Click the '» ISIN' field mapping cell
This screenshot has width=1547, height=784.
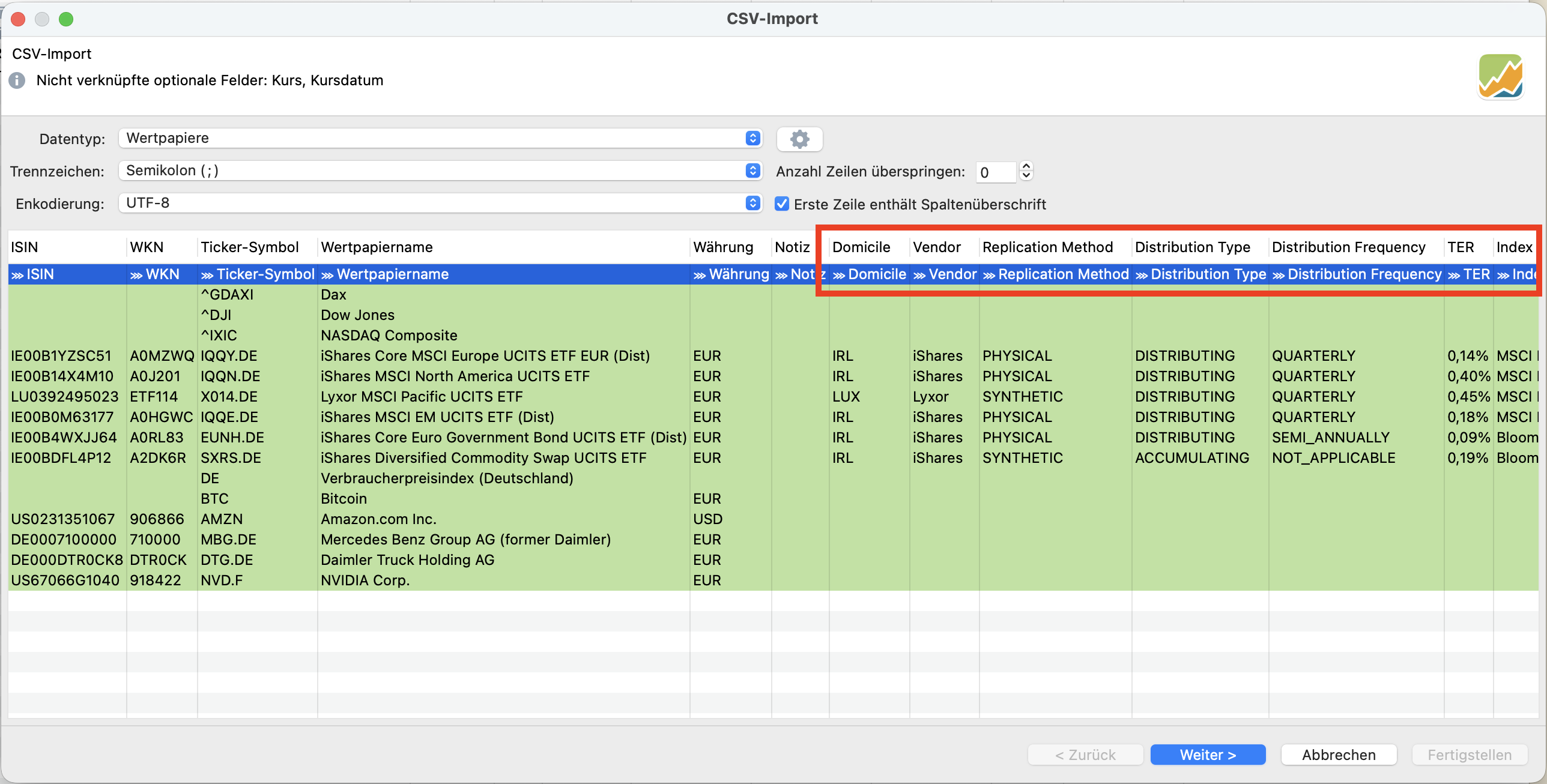click(x=67, y=274)
